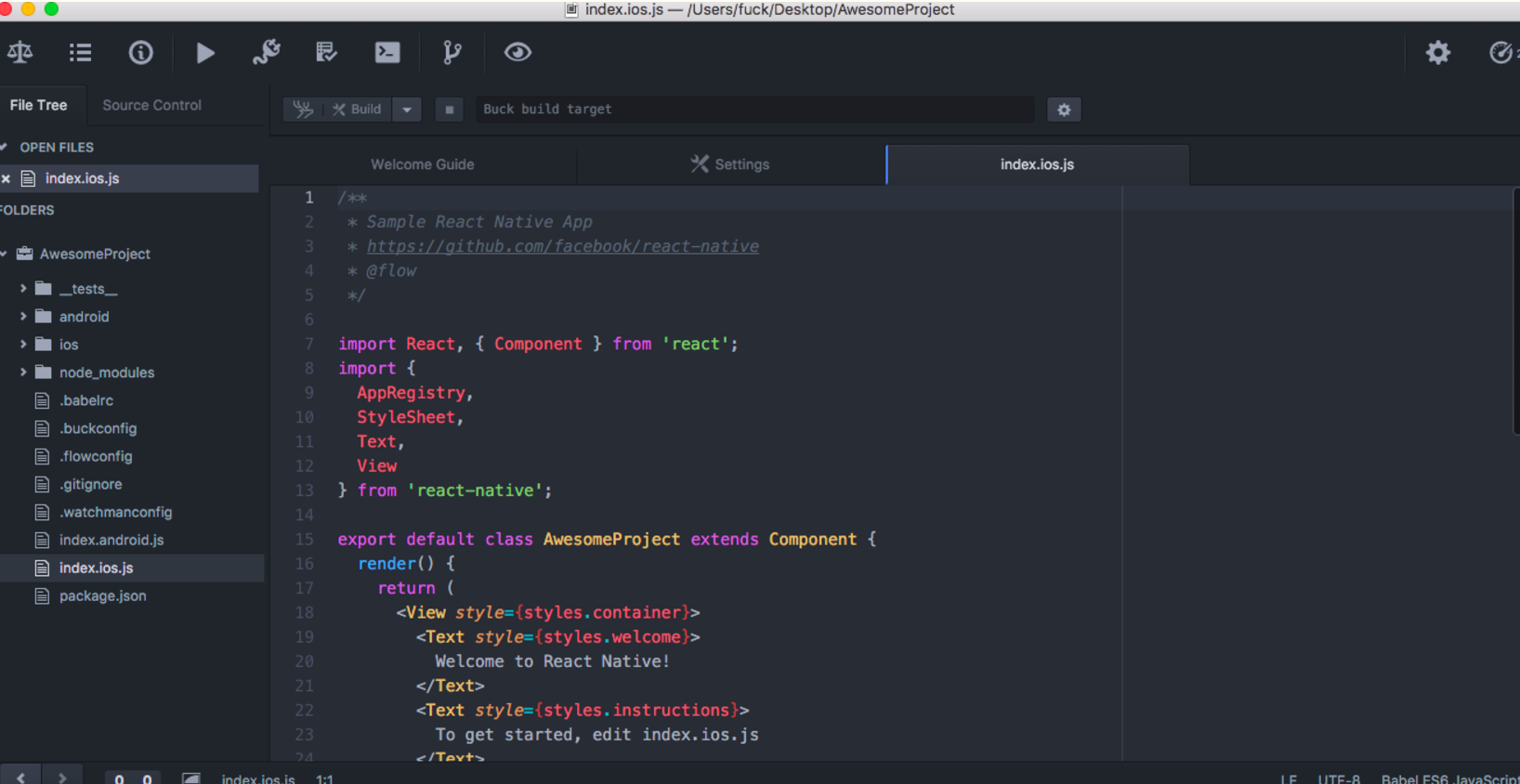Click the list outline icon in top toolbar
Screen dimensions: 1520x784
[80, 52]
